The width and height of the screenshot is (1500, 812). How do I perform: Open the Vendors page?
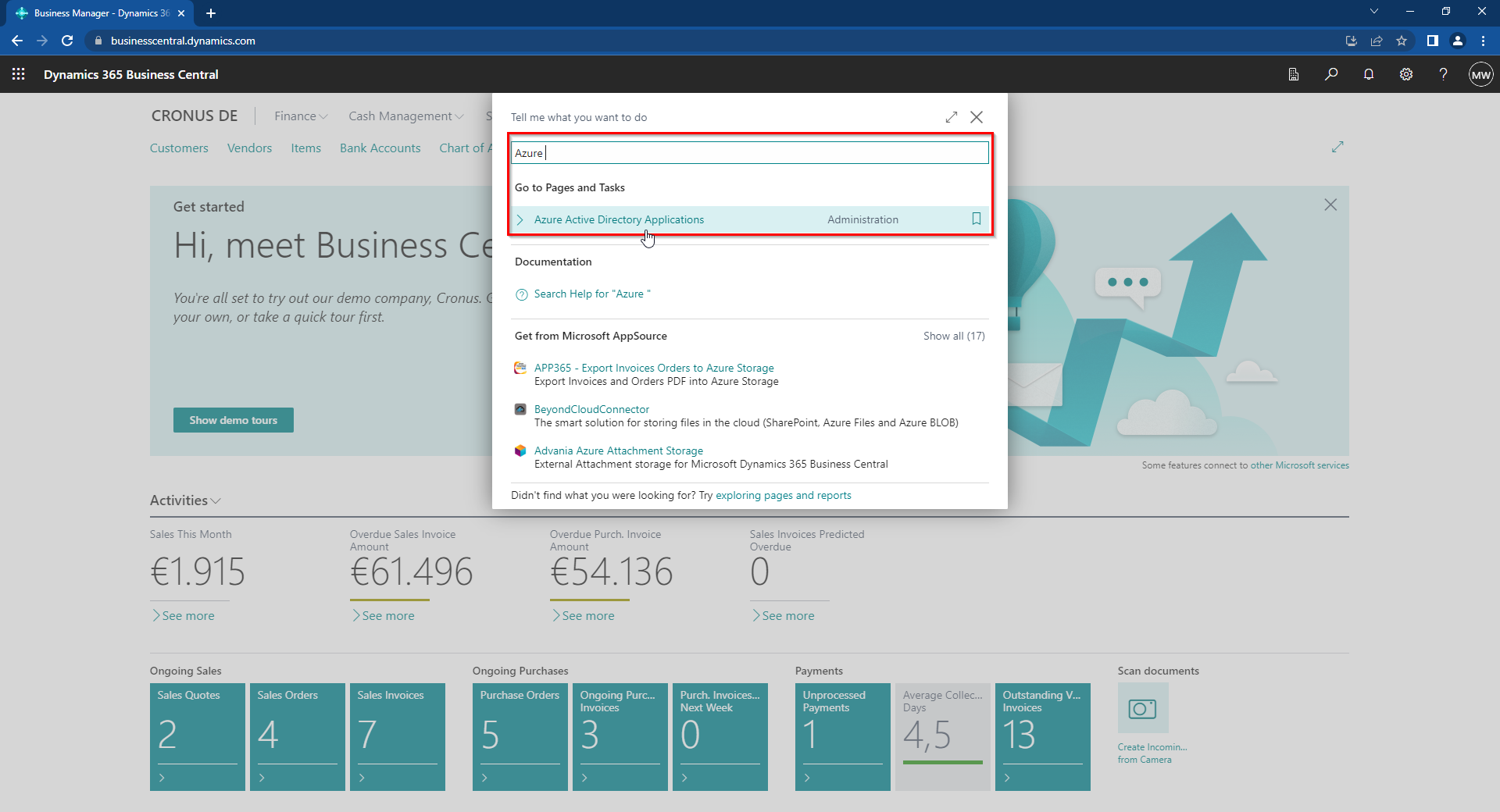click(x=249, y=148)
